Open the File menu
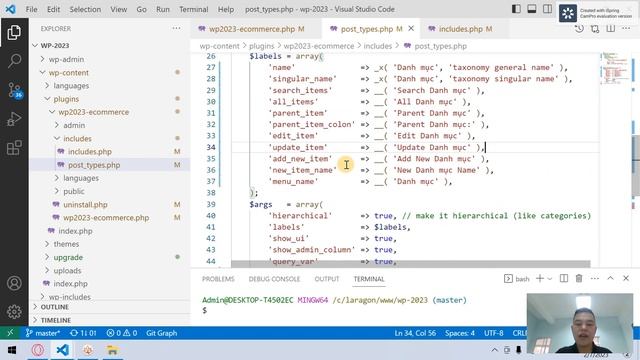 coord(31,9)
